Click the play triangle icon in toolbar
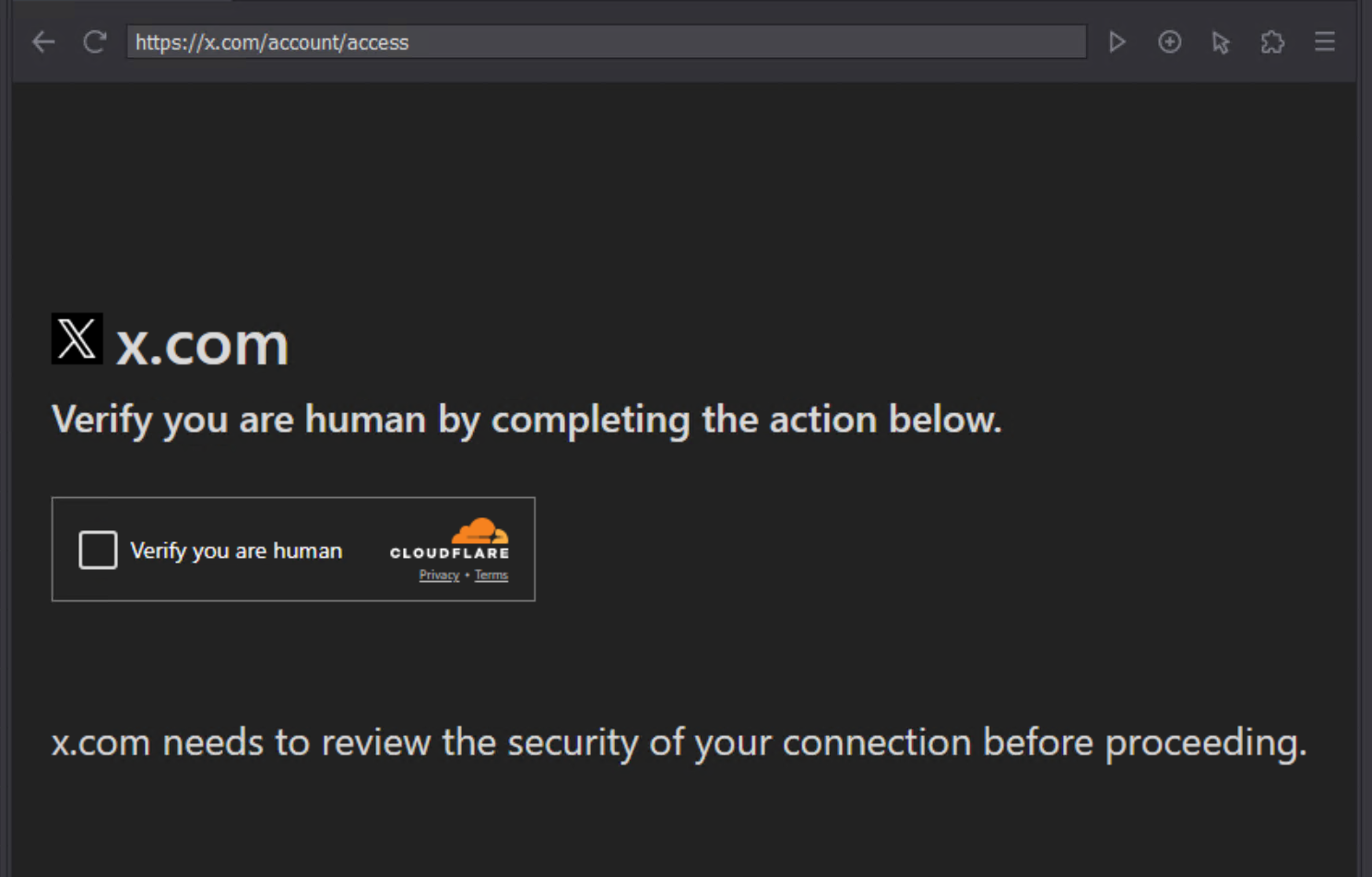Screen dimensions: 1372x877 click(x=1117, y=42)
